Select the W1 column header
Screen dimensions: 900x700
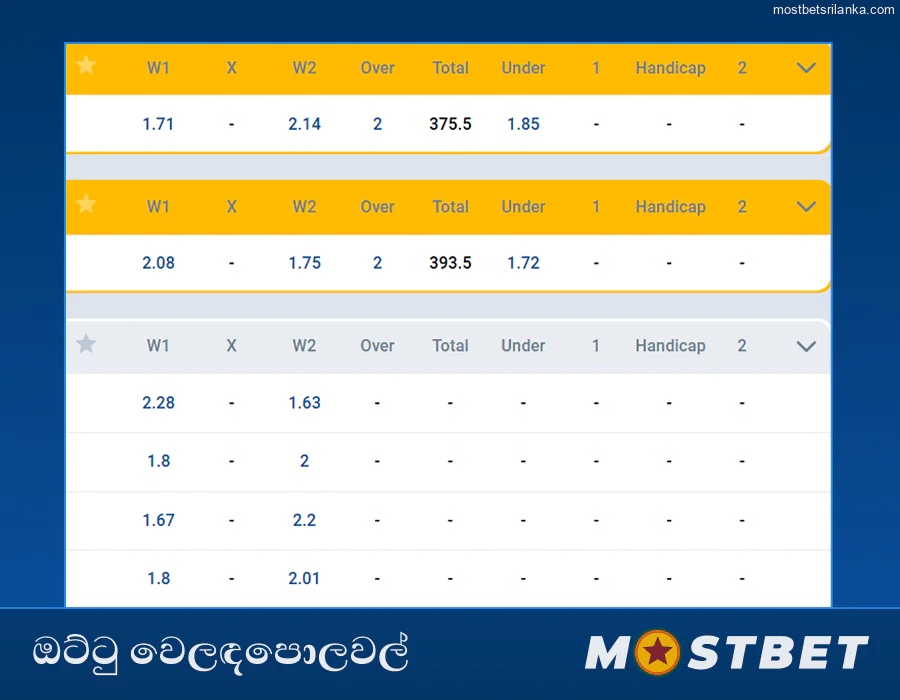(x=158, y=68)
